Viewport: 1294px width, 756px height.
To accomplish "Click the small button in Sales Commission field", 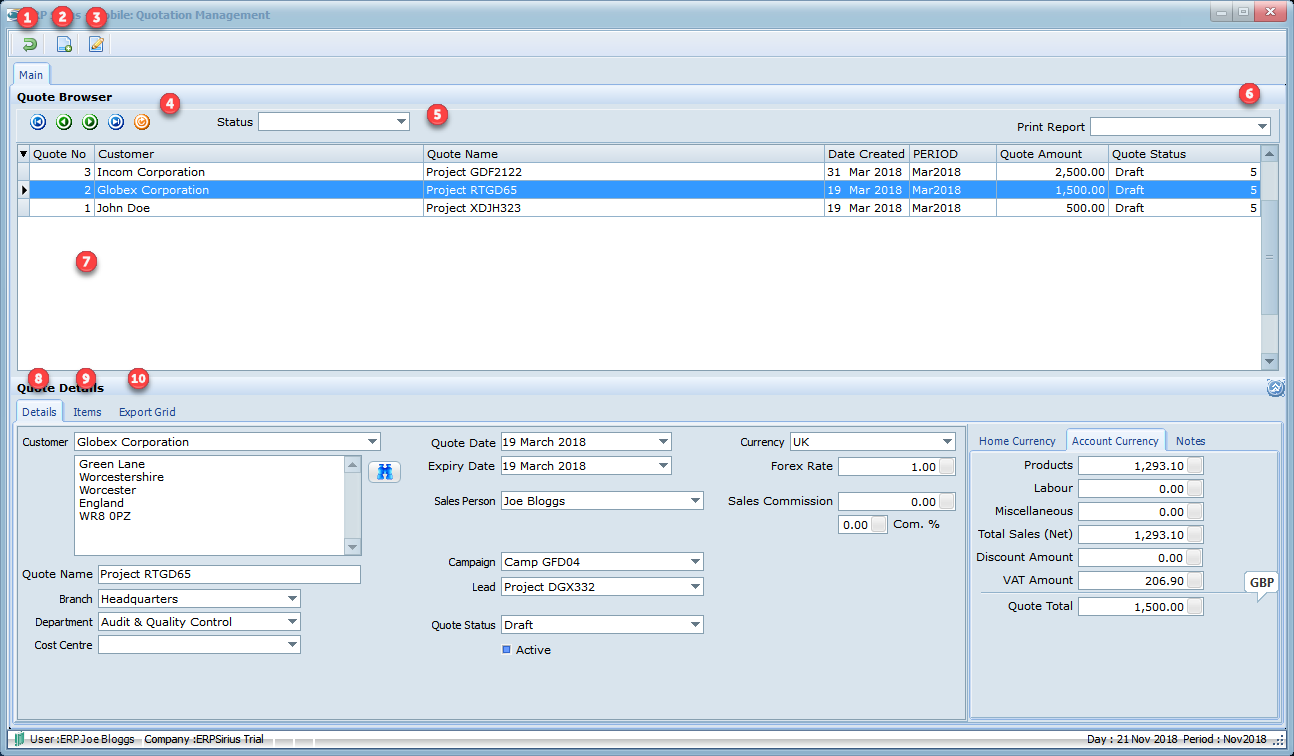I will coord(947,501).
